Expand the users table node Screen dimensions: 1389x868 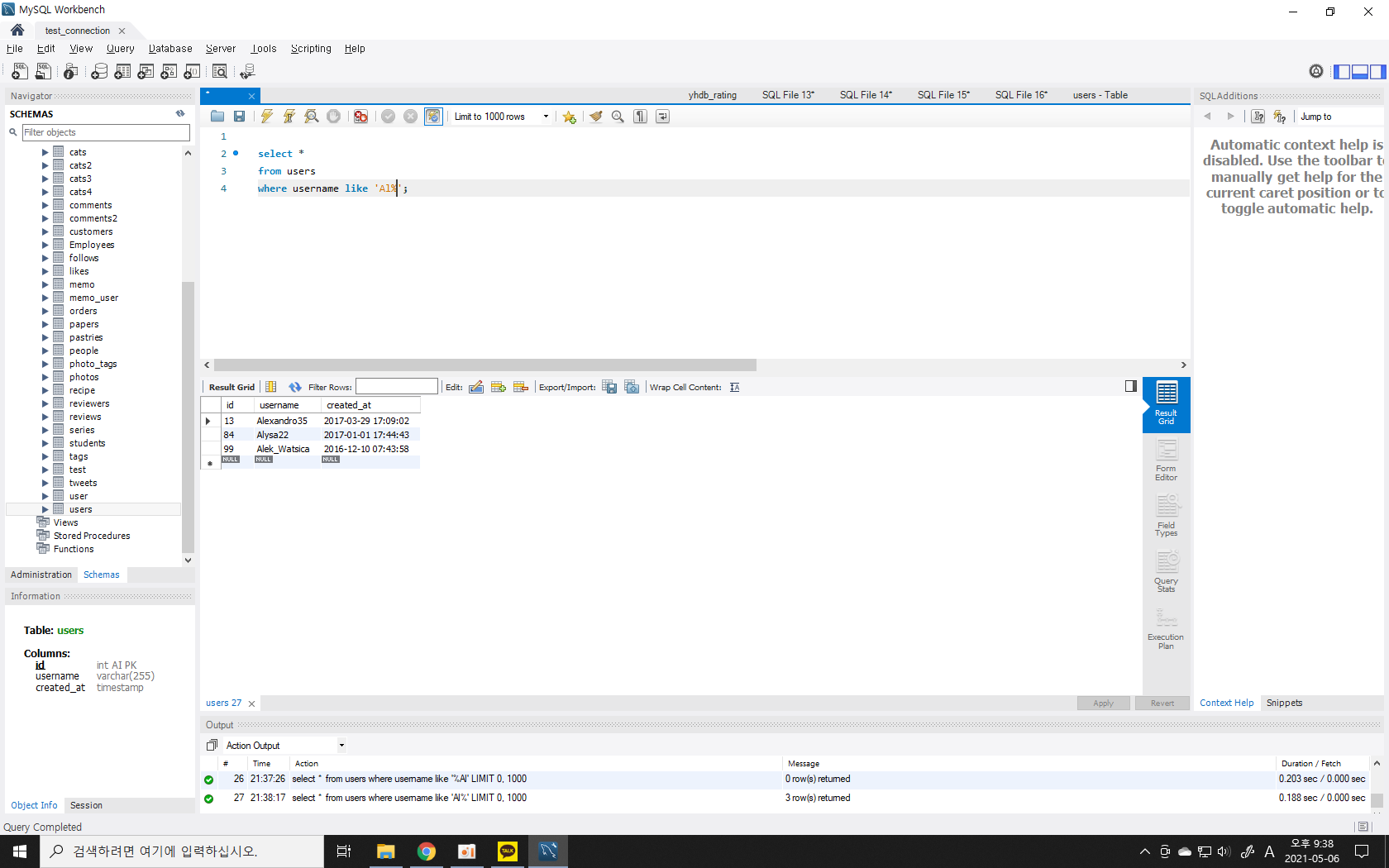tap(45, 509)
